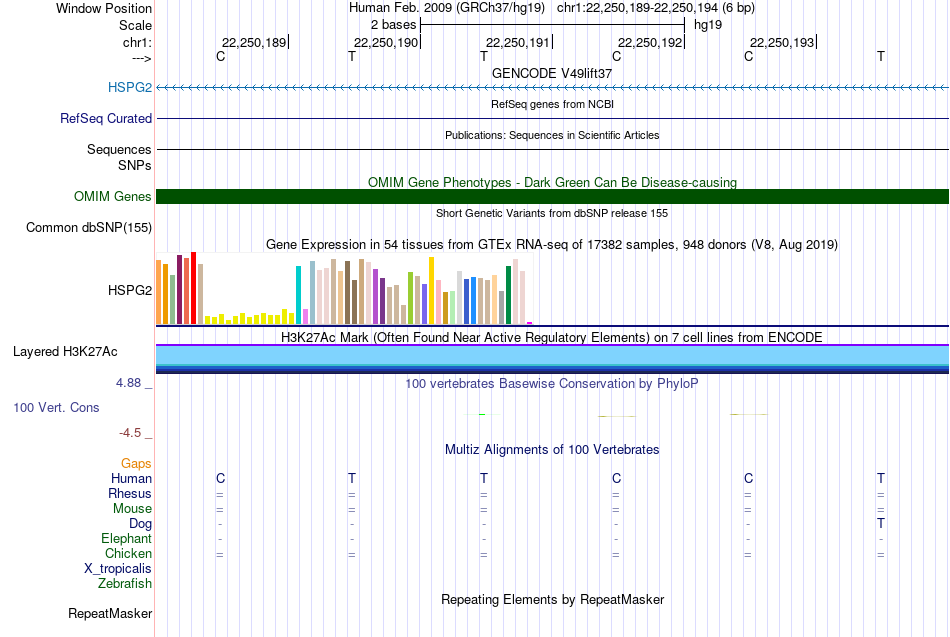Click the dark green OMIM Genes bar

(x=552, y=196)
